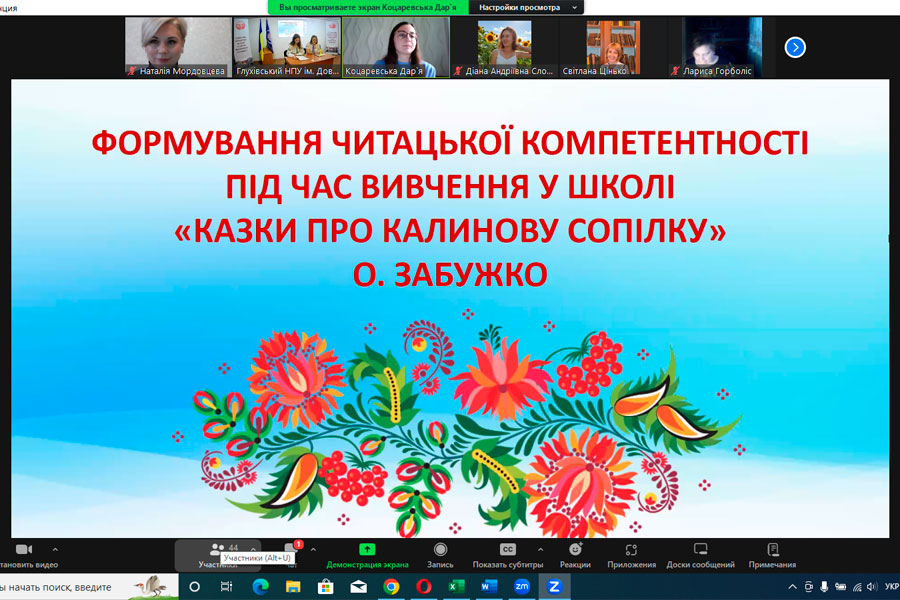
Task: Expand chat options arrow
Action: pos(313,549)
